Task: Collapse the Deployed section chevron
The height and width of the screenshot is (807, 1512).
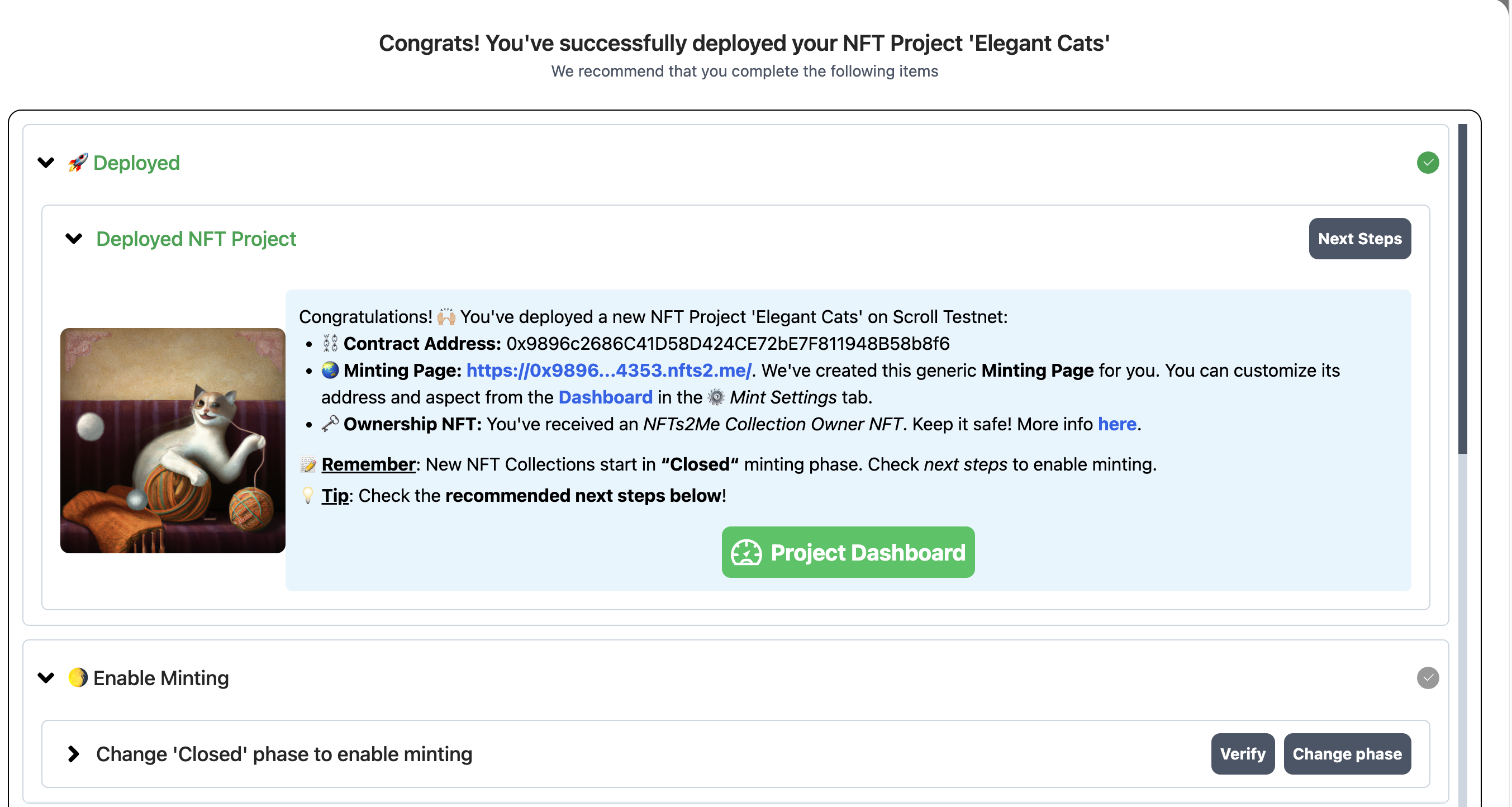Action: point(46,163)
